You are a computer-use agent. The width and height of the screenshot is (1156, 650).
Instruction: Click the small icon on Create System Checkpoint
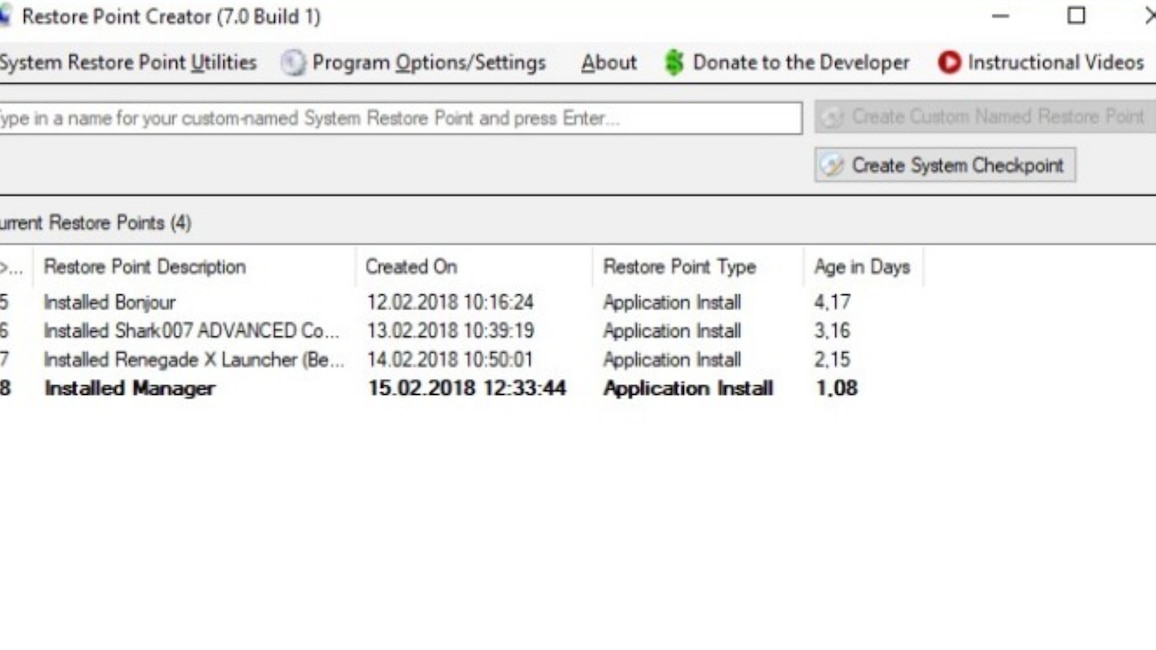833,165
